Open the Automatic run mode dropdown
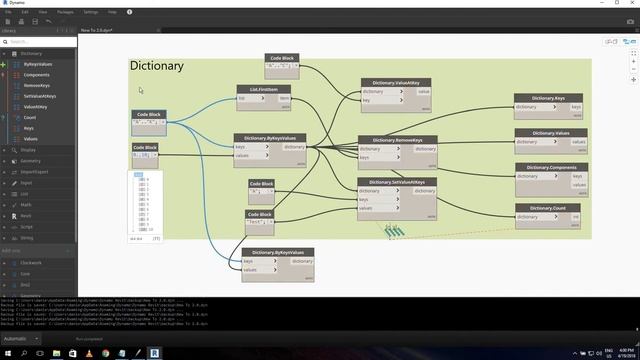640x360 pixels. point(20,339)
